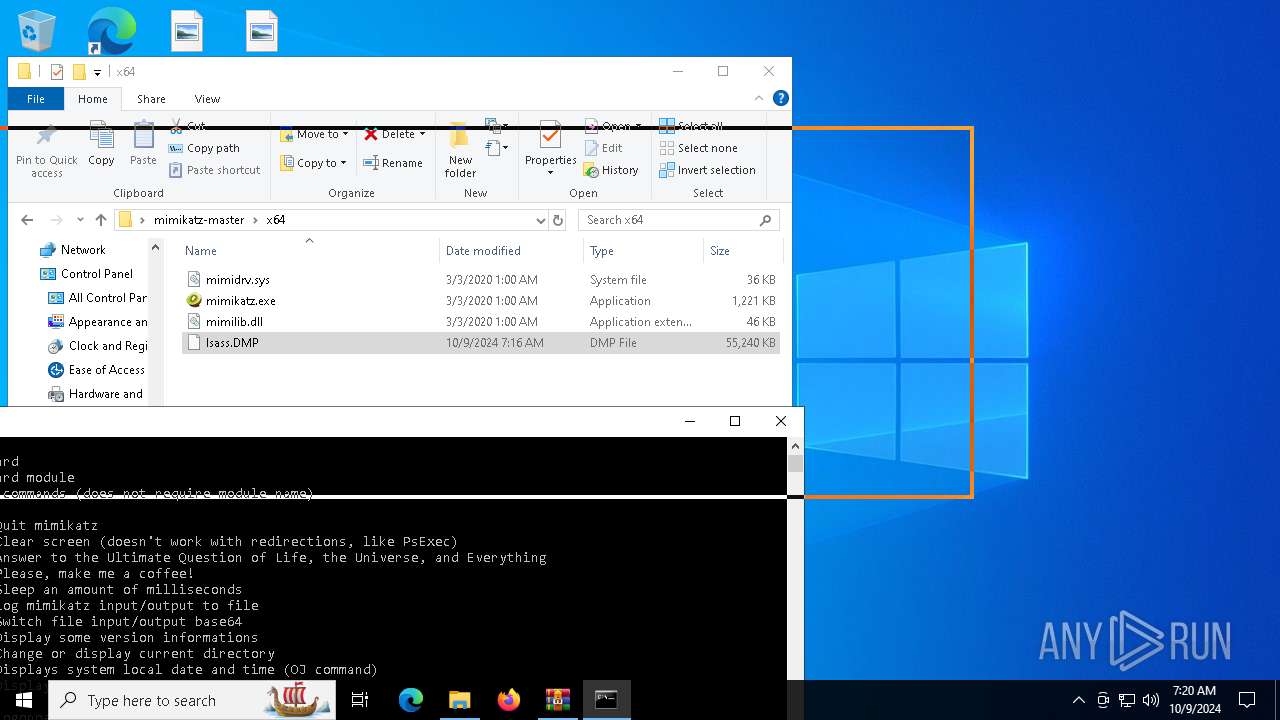
Task: Create a New folder
Action: click(x=460, y=150)
